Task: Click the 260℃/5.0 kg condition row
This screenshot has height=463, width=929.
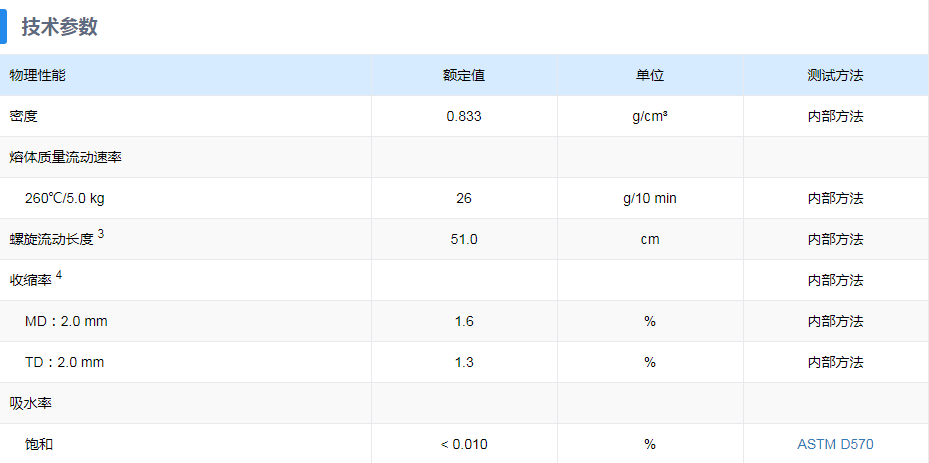Action: (464, 198)
